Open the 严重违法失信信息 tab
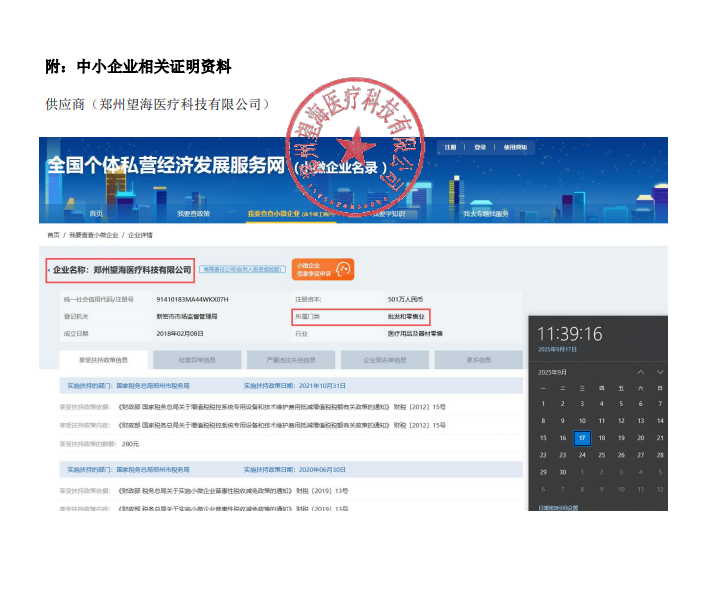 tap(290, 360)
